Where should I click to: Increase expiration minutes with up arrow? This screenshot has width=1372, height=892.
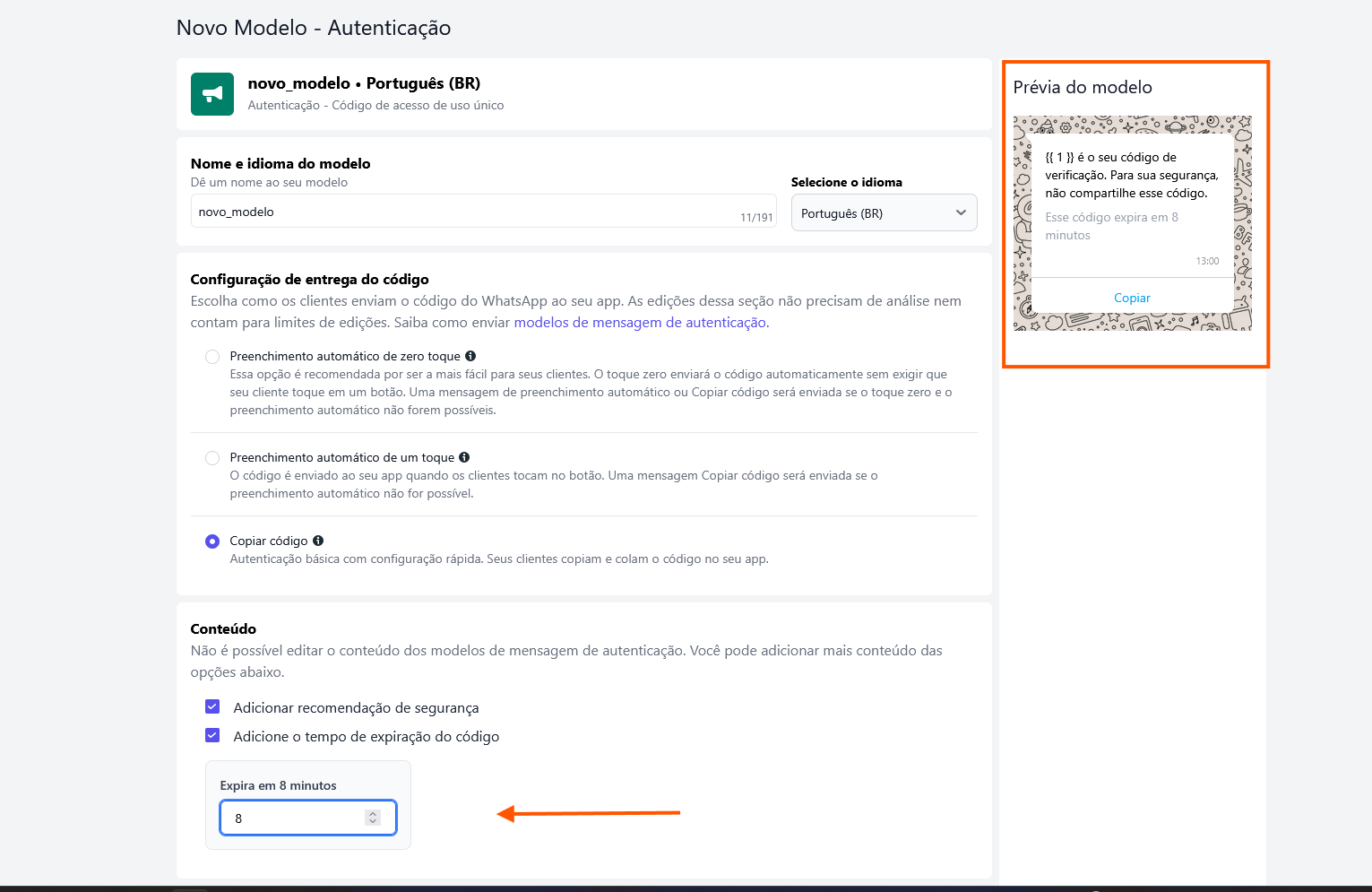[373, 813]
